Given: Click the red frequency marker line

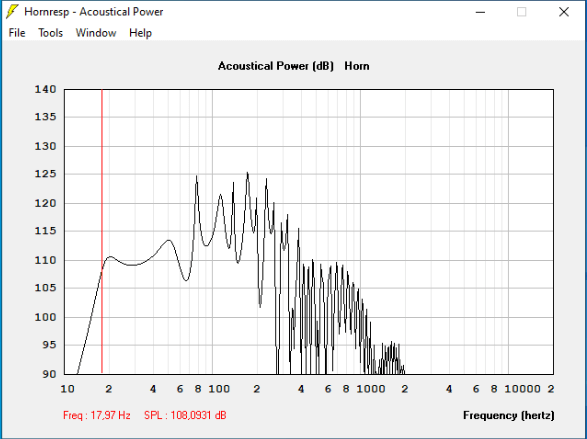Looking at the screenshot, I should [x=102, y=231].
